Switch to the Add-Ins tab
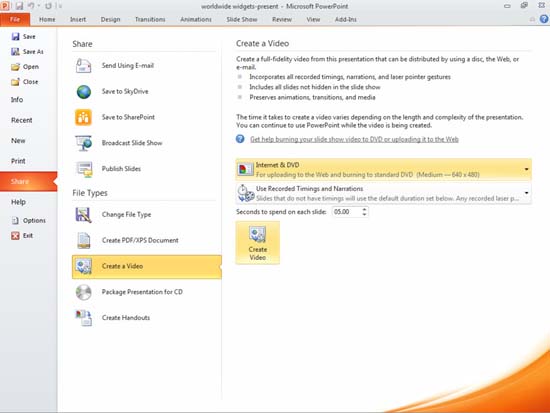 [346, 19]
